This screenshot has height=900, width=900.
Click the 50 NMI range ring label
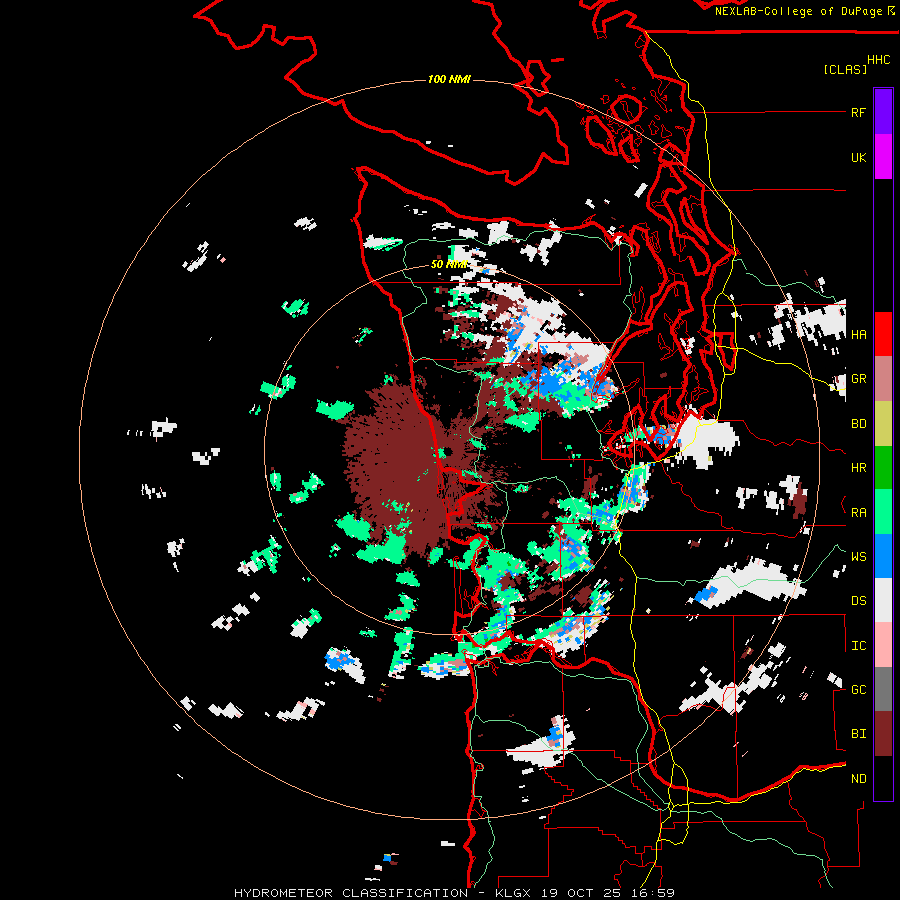click(x=449, y=265)
